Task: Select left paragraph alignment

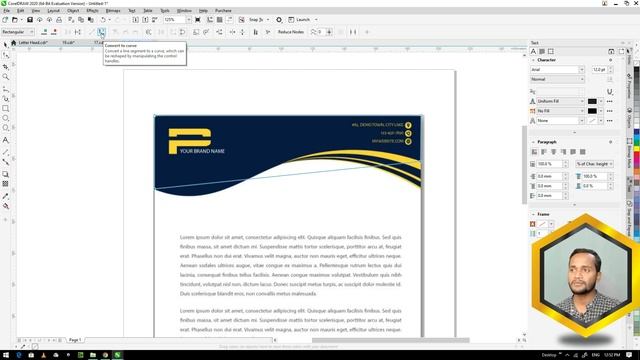Action: [544, 152]
